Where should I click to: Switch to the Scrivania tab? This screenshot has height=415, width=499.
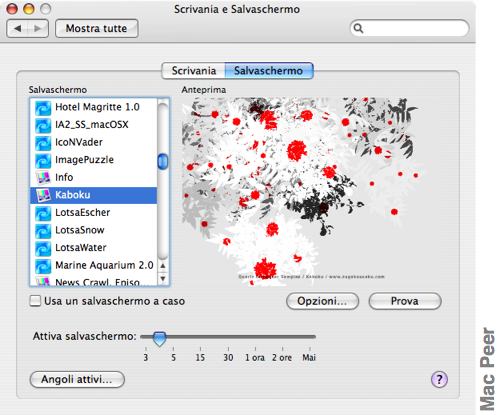point(193,71)
